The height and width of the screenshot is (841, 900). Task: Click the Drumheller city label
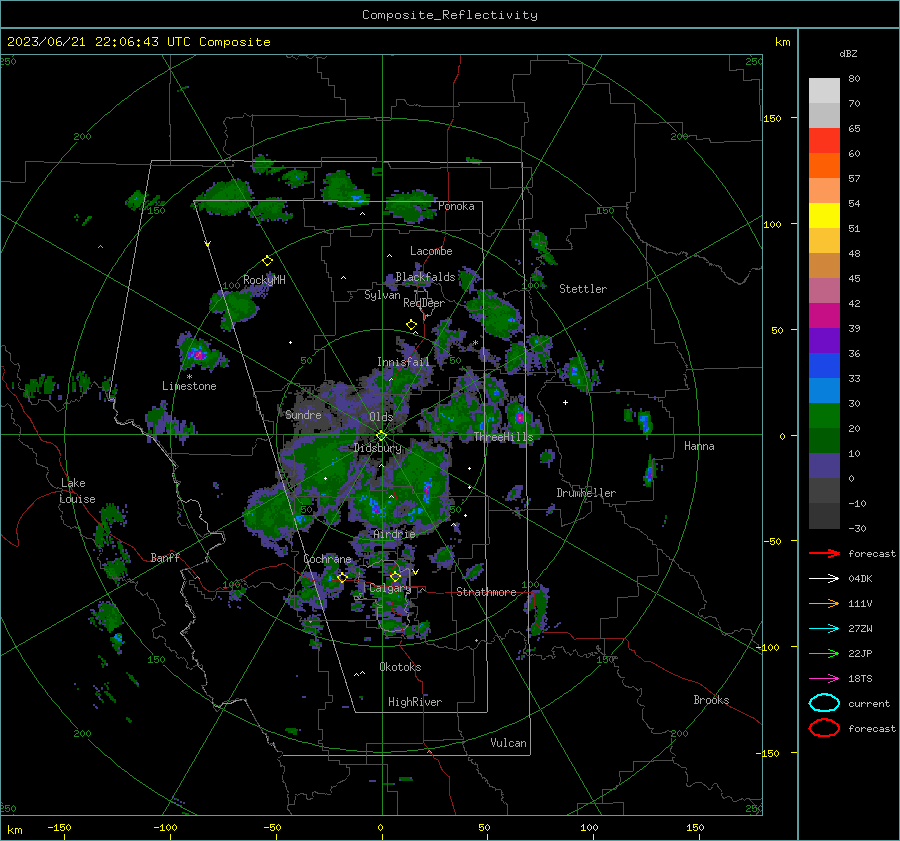coord(586,493)
